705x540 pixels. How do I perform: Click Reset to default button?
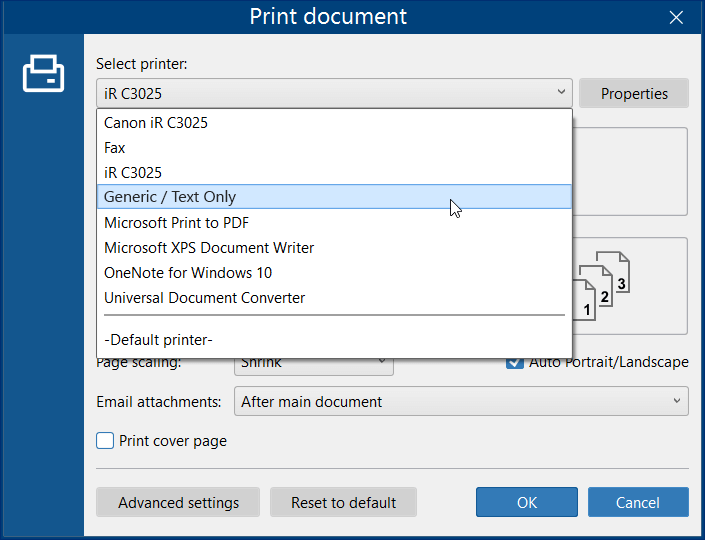(343, 502)
